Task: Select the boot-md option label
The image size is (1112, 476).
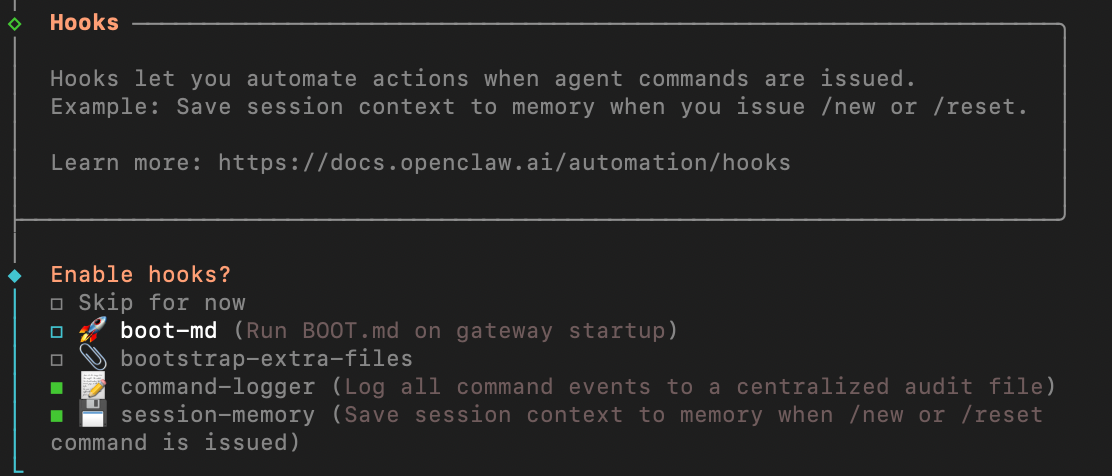Action: click(x=169, y=330)
